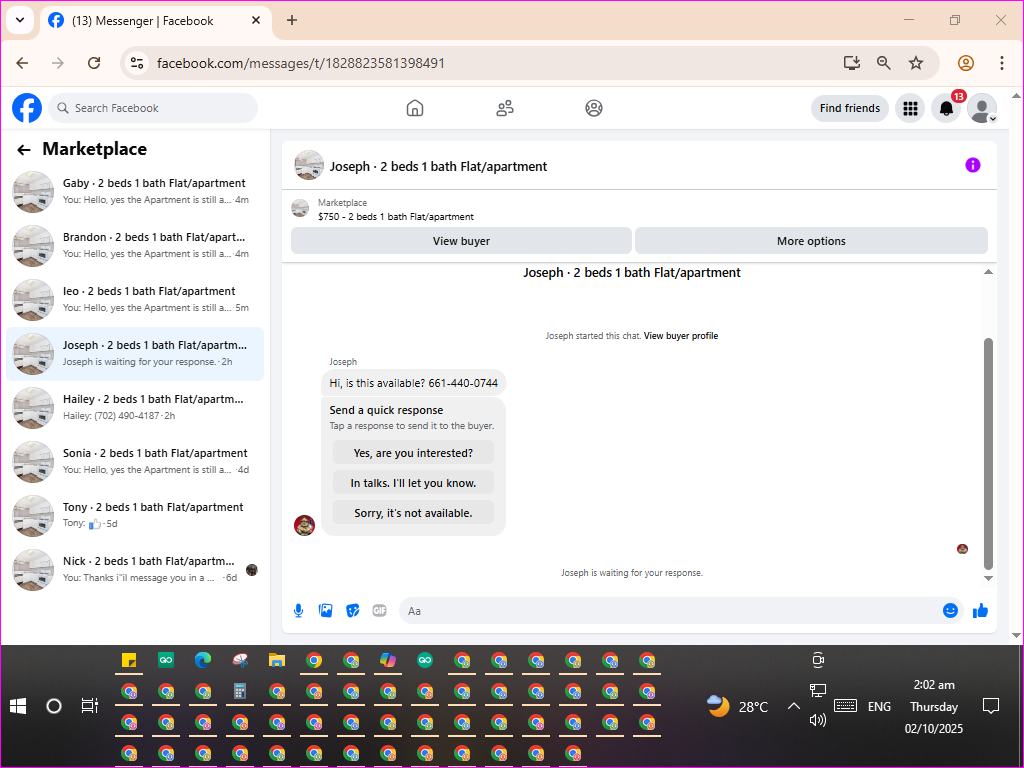Viewport: 1024px width, 768px height.
Task: Select Joseph's conversation in the list
Action: [x=135, y=354]
